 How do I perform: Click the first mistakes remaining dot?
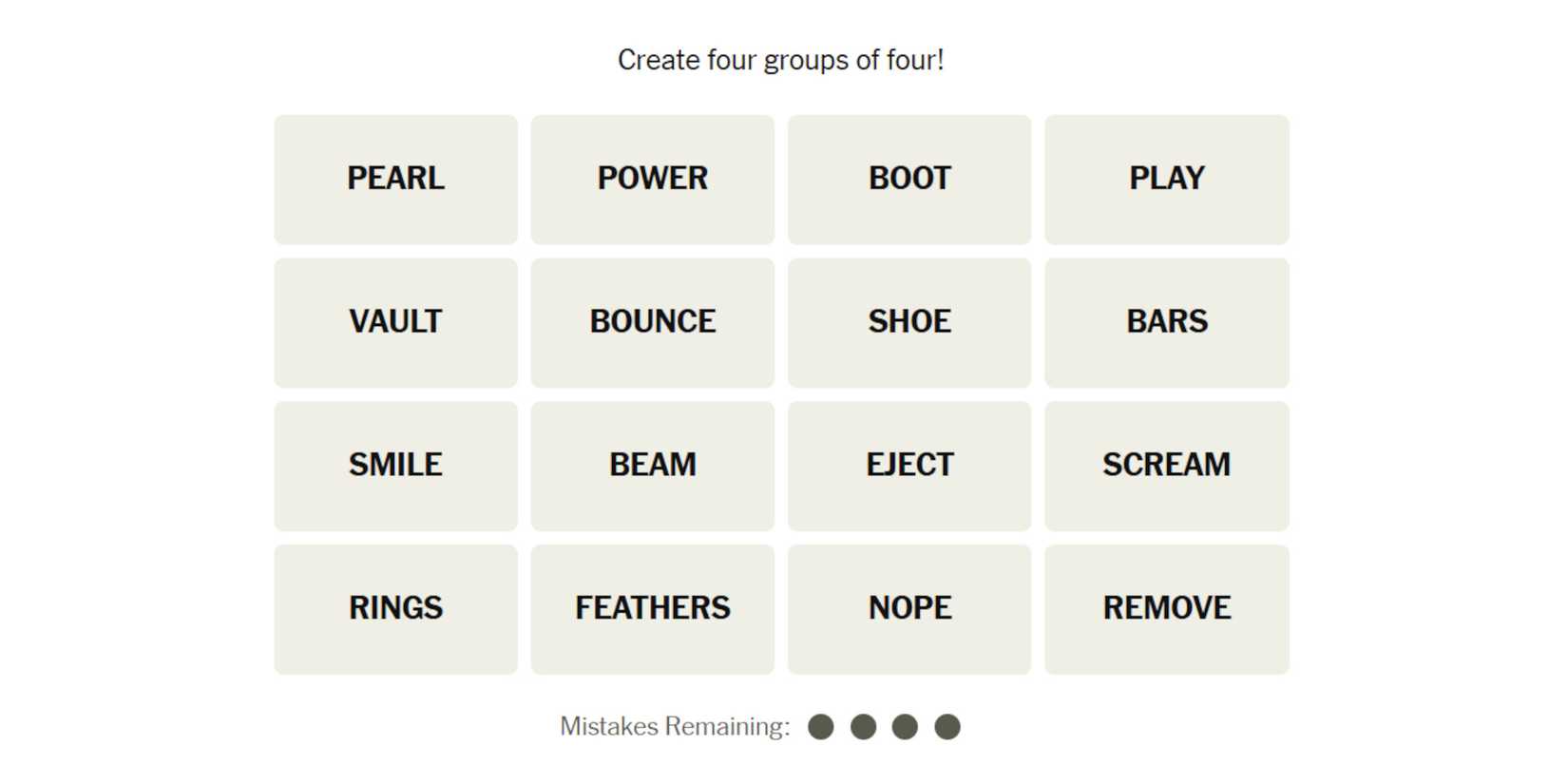[x=821, y=727]
